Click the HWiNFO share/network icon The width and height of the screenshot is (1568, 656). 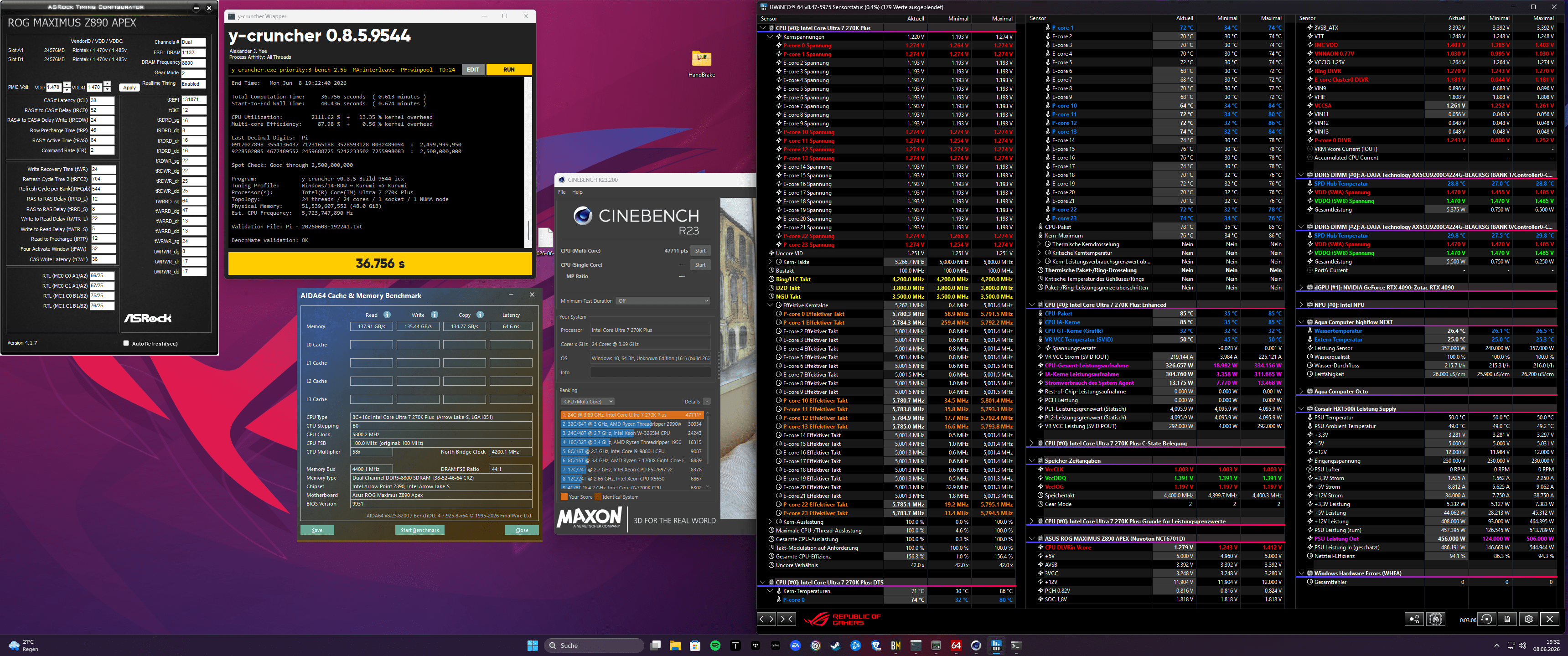1414,619
